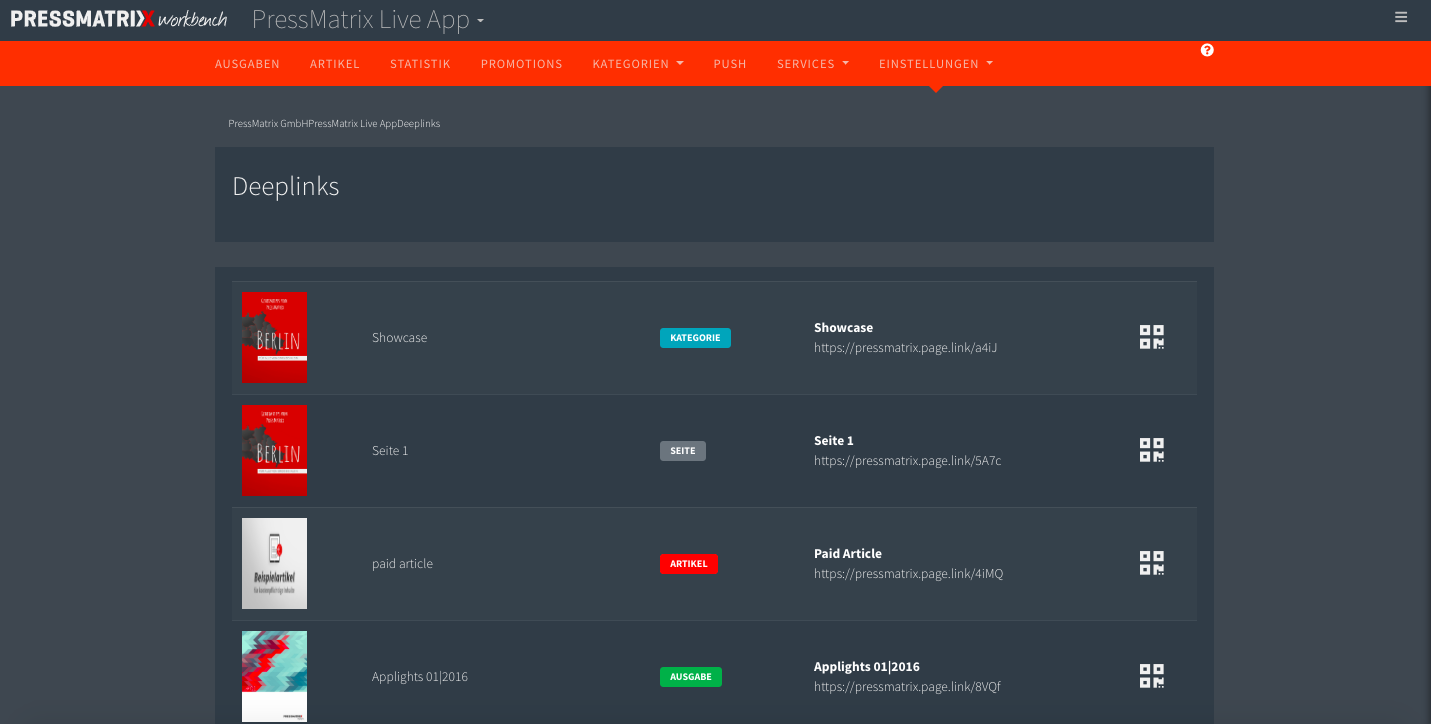The image size is (1431, 724).
Task: Click the Artikel badge
Action: point(689,564)
